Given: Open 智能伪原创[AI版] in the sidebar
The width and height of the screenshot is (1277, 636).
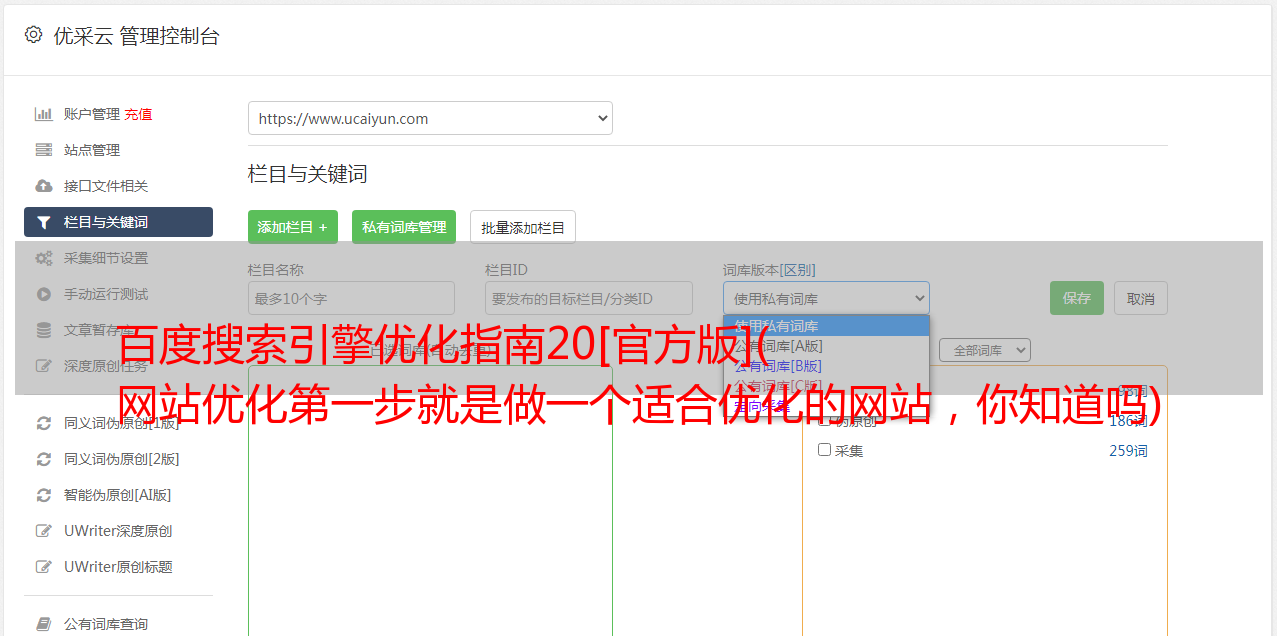Looking at the screenshot, I should click(x=118, y=495).
